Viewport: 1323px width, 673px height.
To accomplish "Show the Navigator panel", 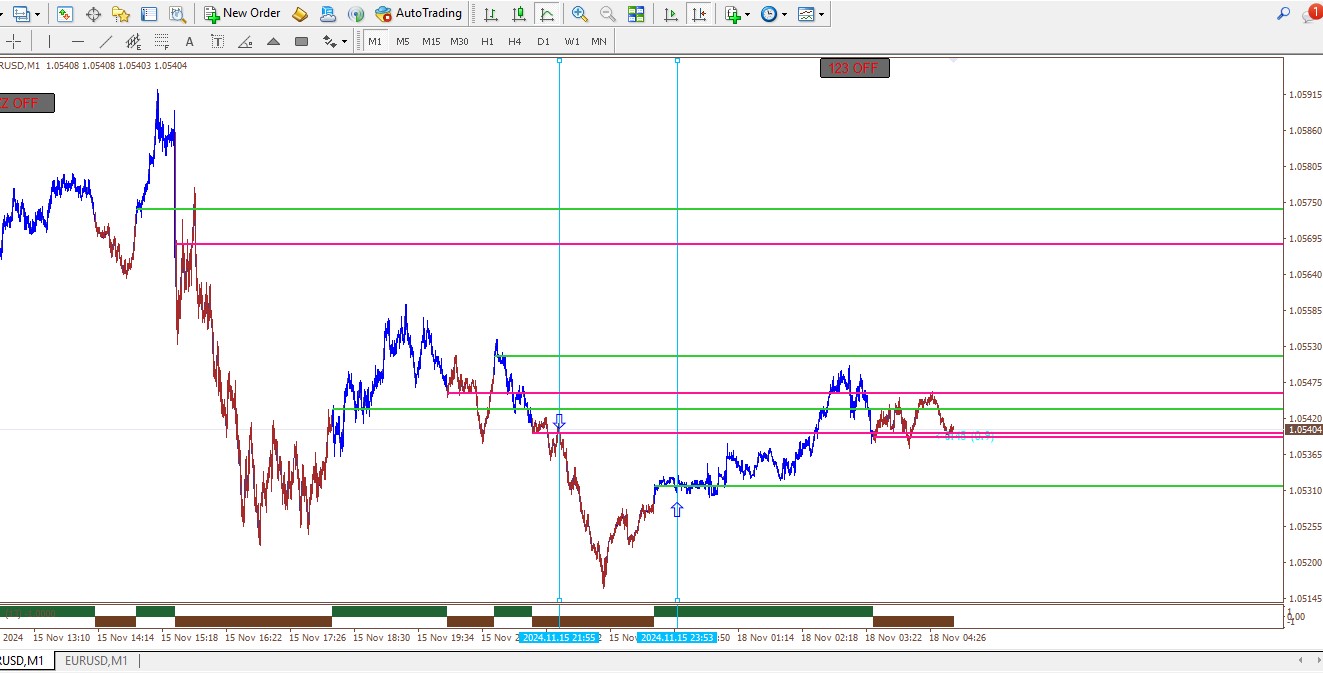I will [121, 14].
